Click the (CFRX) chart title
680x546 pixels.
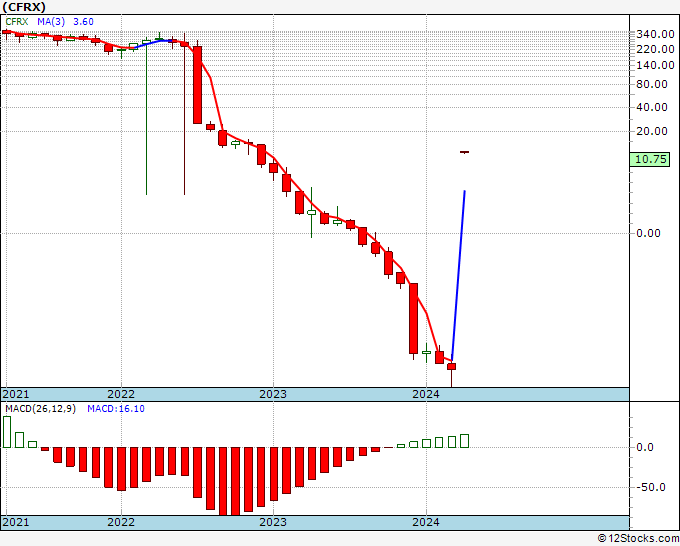pyautogui.click(x=24, y=7)
